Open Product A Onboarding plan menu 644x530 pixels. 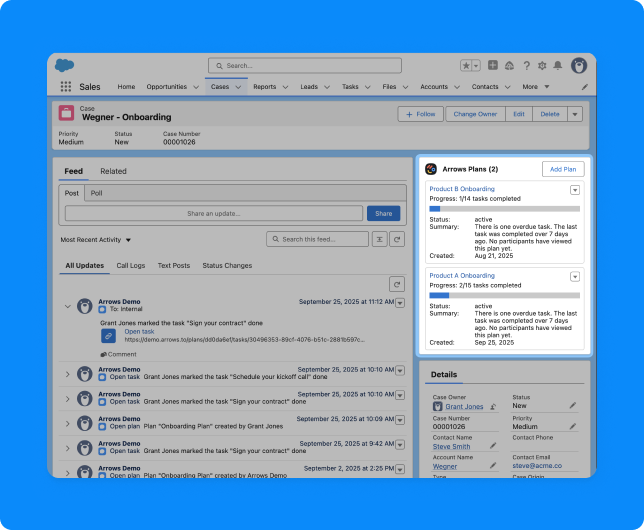point(575,277)
